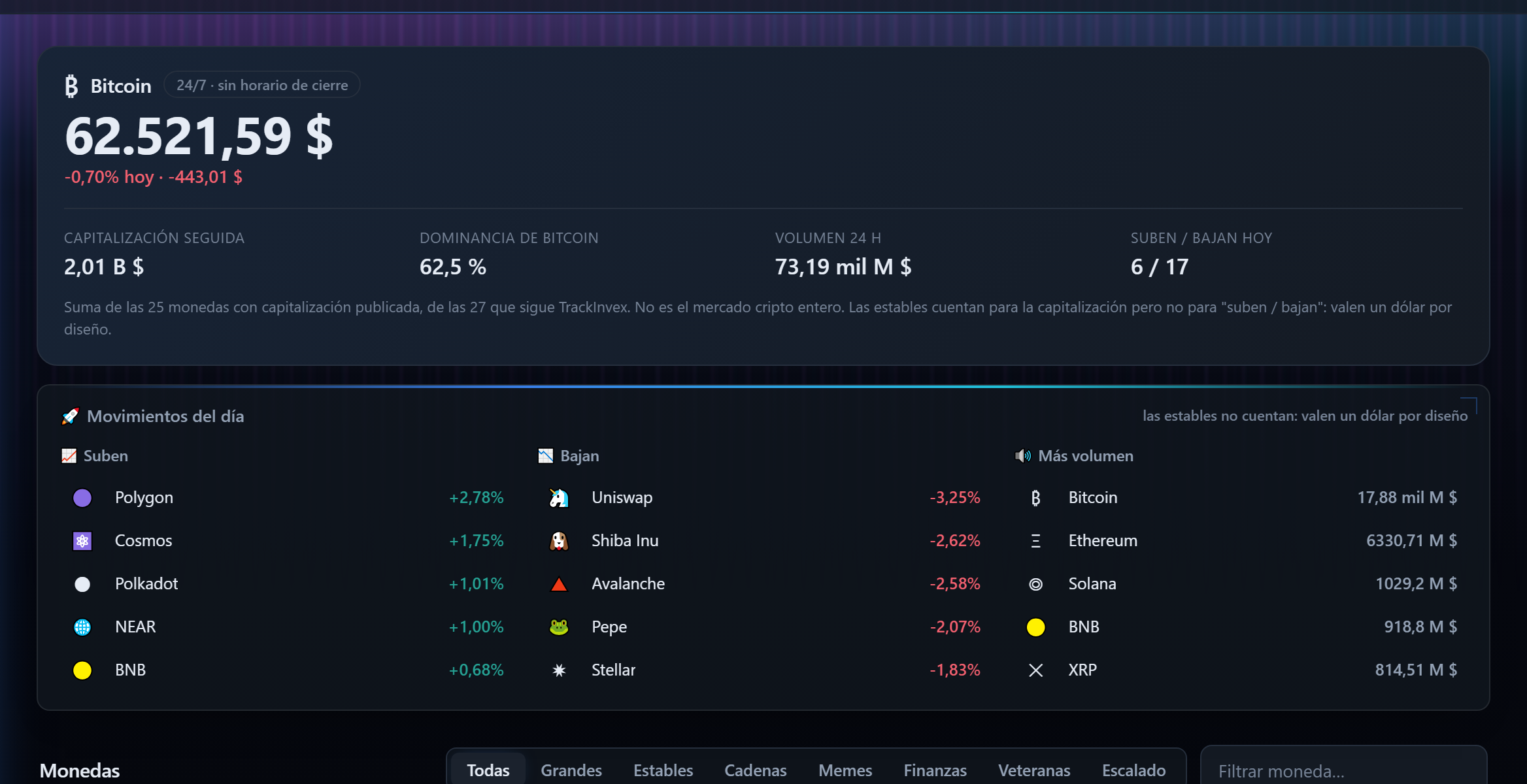
Task: Switch to the Grandes tab
Action: pos(571,770)
